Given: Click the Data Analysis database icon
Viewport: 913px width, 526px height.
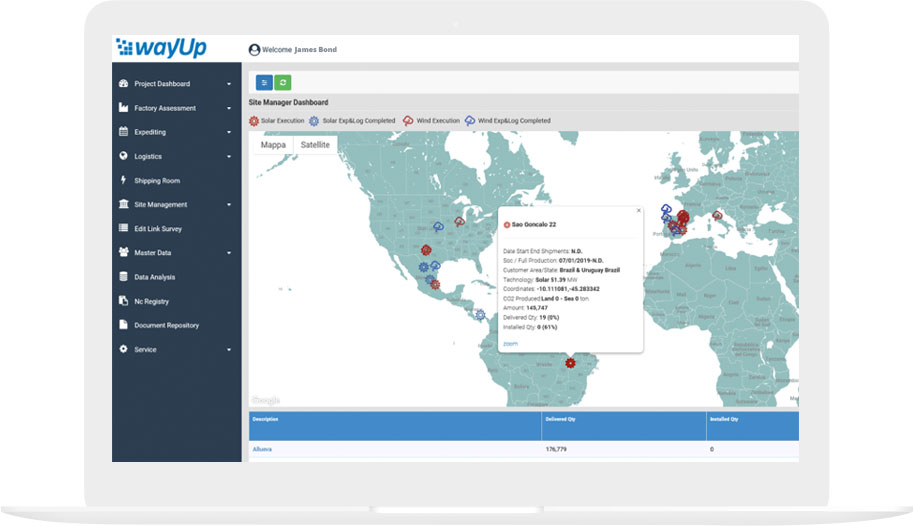Looking at the screenshot, I should point(123,276).
